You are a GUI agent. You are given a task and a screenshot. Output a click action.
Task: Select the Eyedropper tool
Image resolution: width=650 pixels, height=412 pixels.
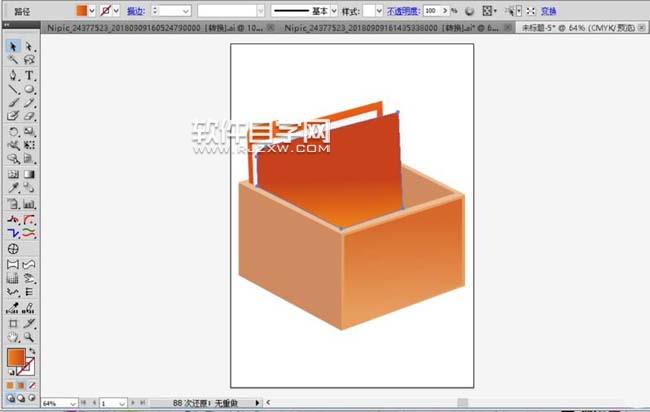[13, 188]
